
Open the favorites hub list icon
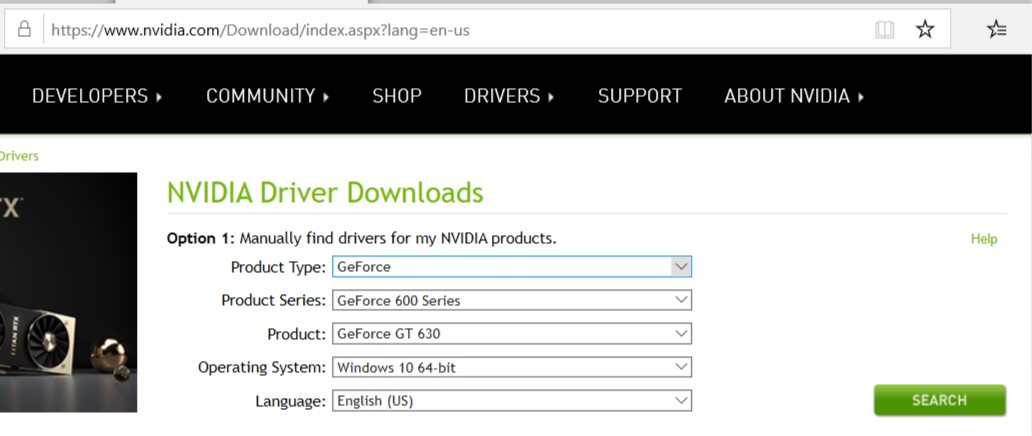996,29
